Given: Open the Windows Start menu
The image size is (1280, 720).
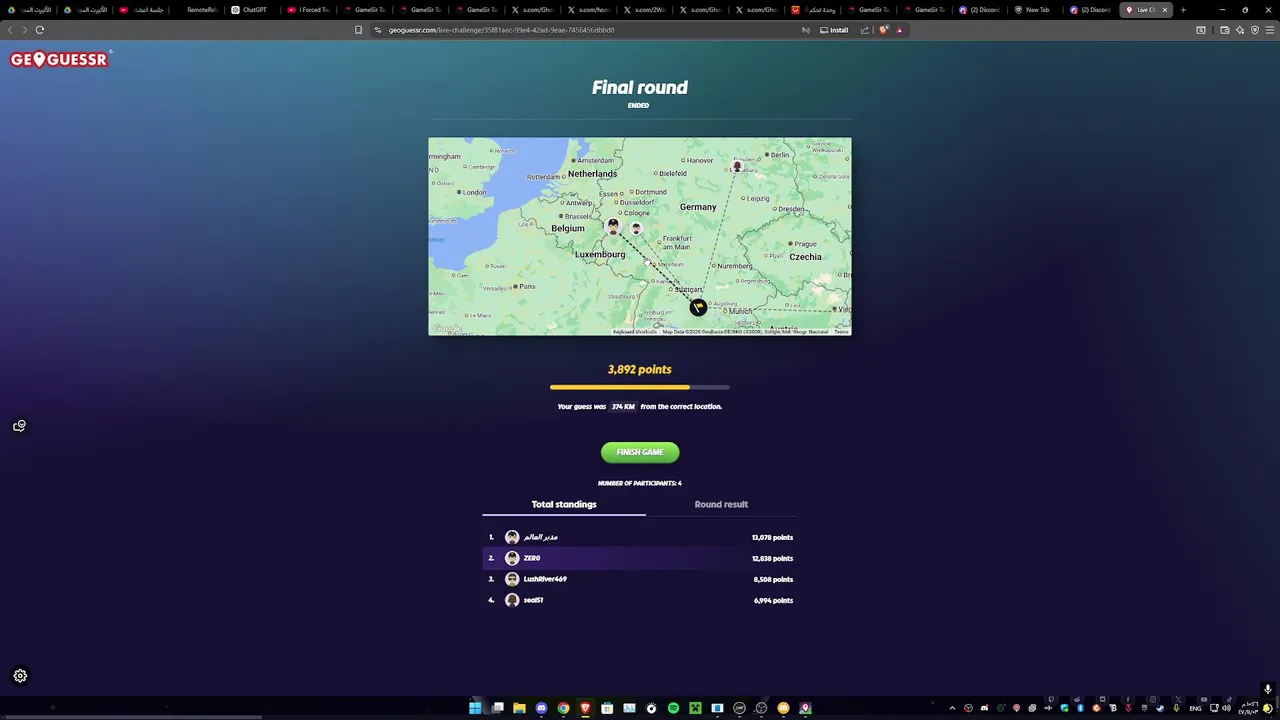Looking at the screenshot, I should click(475, 708).
